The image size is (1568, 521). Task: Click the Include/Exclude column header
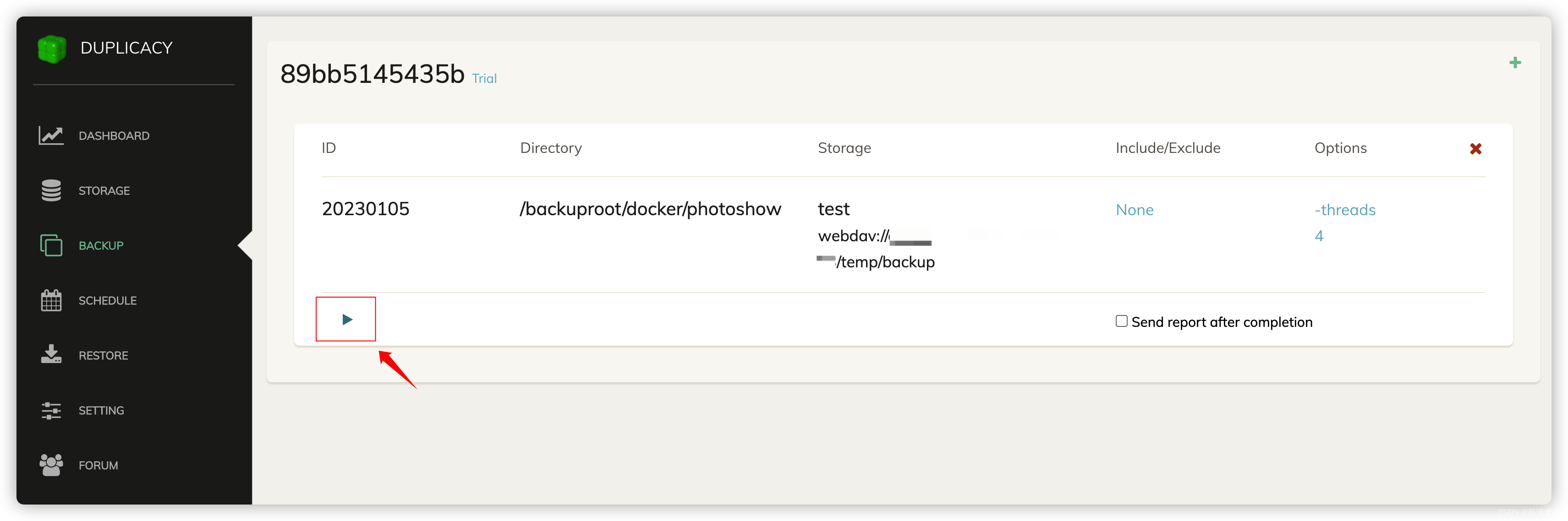(x=1168, y=148)
